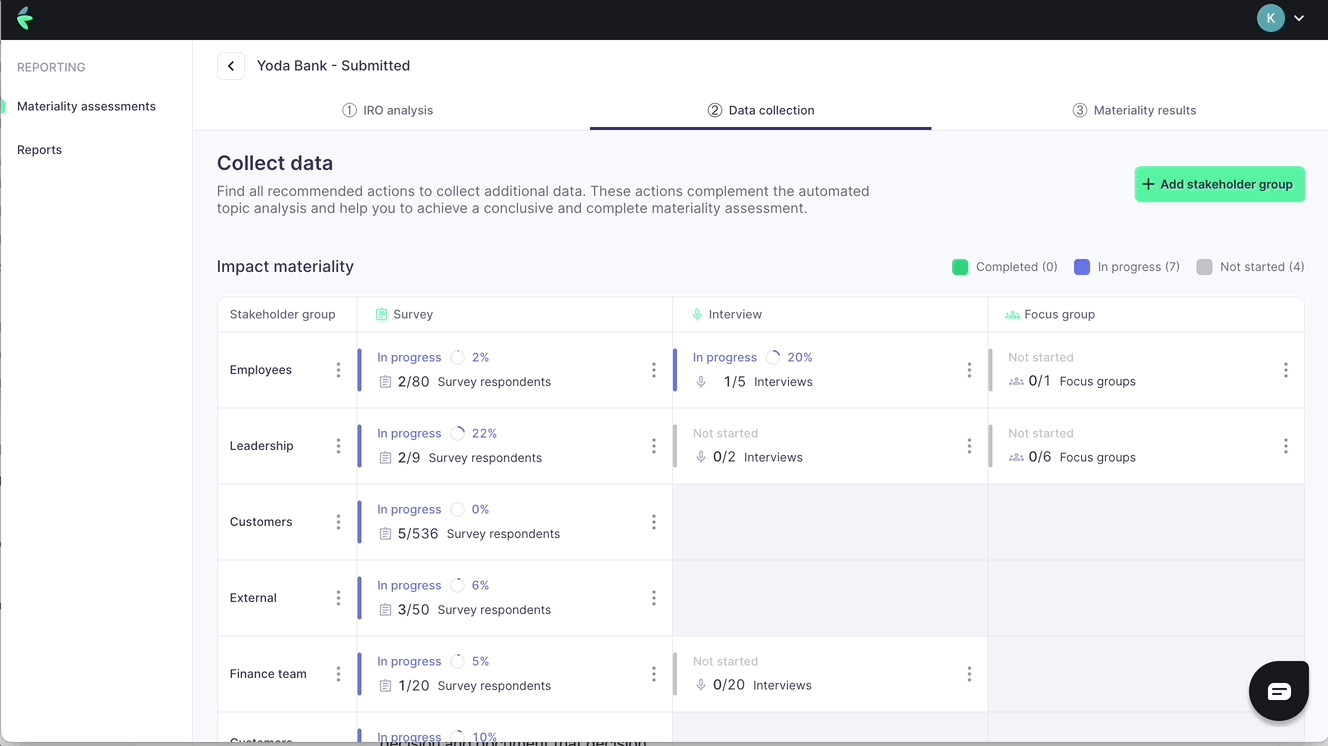Click Finance team survey 5% progress ring

457,661
